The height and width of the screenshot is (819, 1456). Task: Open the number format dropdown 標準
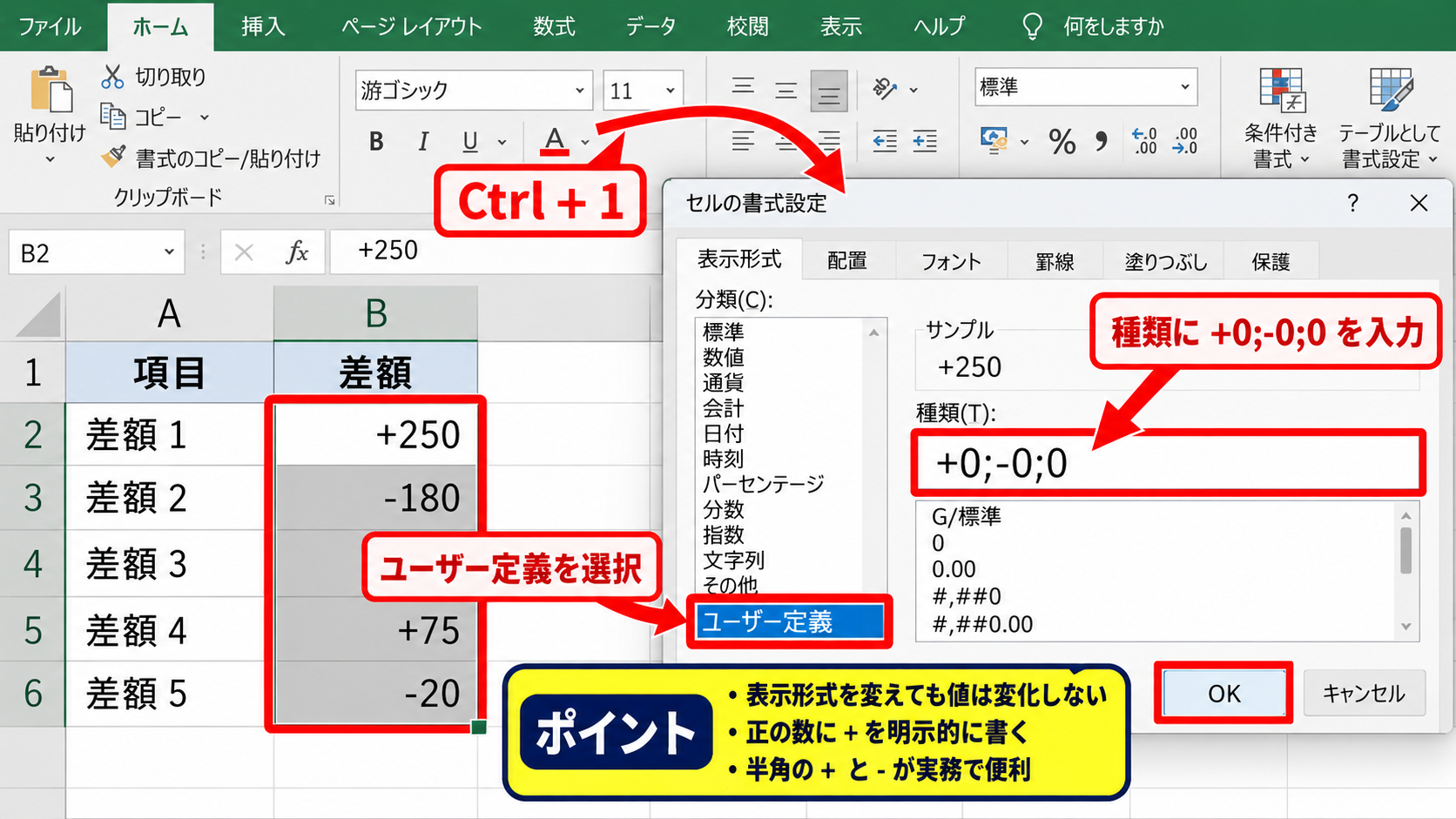(x=1185, y=87)
